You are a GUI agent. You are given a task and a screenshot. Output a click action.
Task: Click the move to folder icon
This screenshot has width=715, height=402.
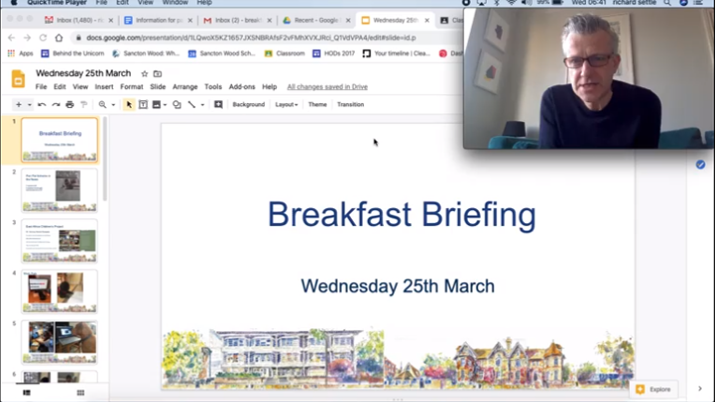click(157, 73)
